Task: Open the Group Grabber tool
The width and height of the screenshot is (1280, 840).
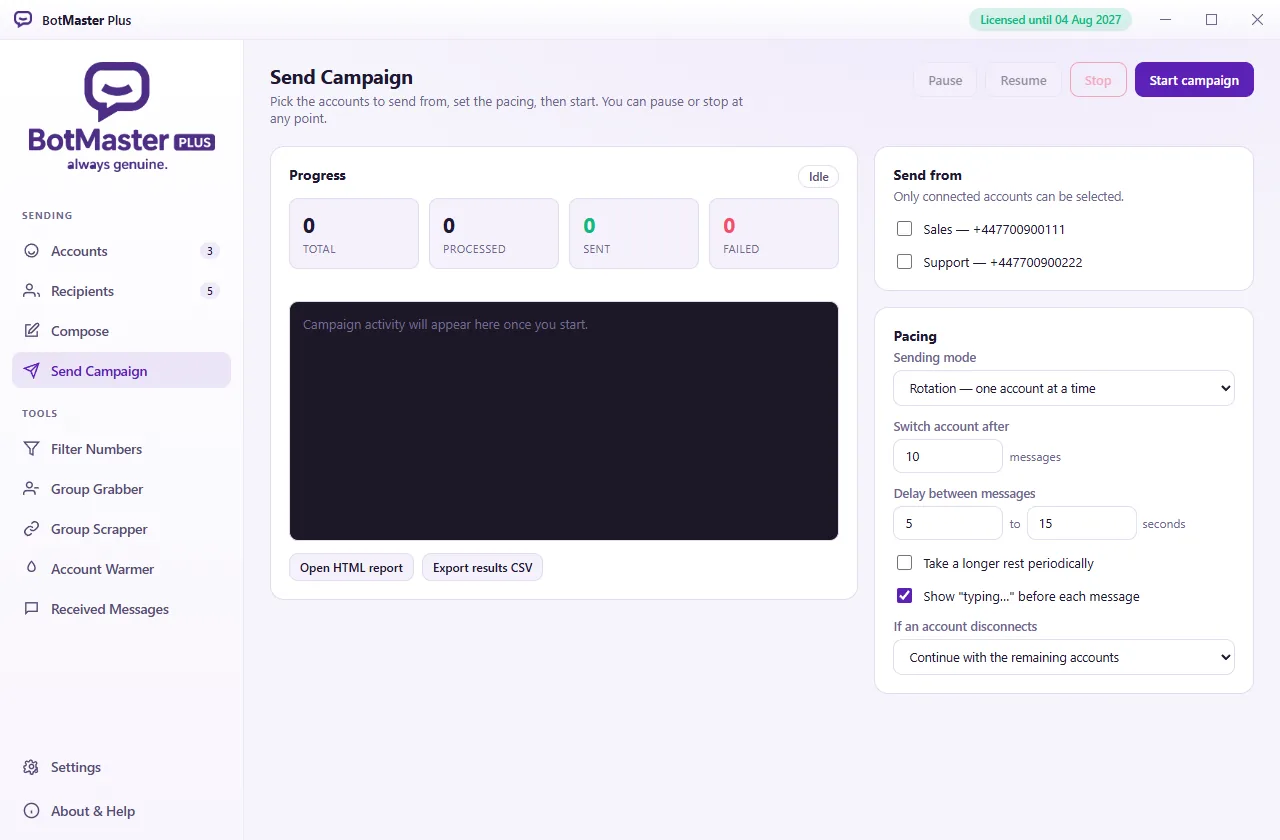Action: [x=121, y=489]
